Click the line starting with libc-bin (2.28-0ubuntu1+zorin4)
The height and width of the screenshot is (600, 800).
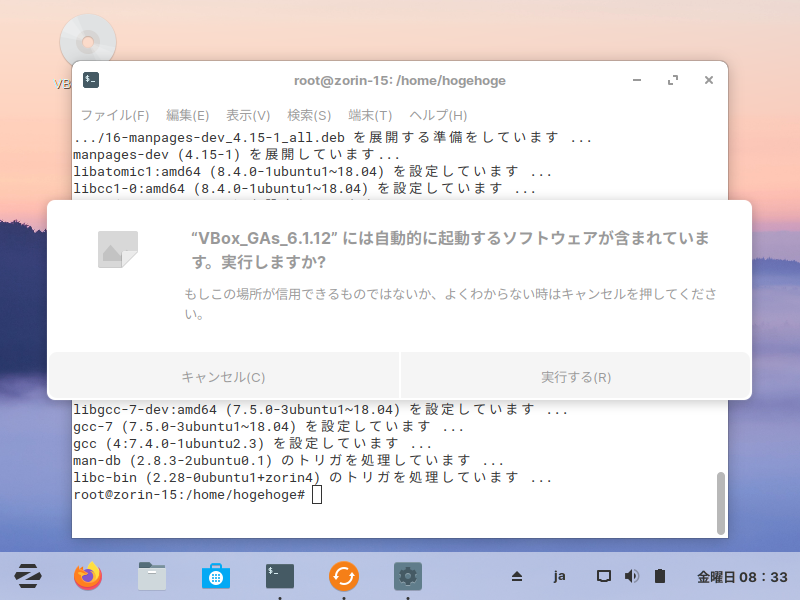click(x=312, y=477)
